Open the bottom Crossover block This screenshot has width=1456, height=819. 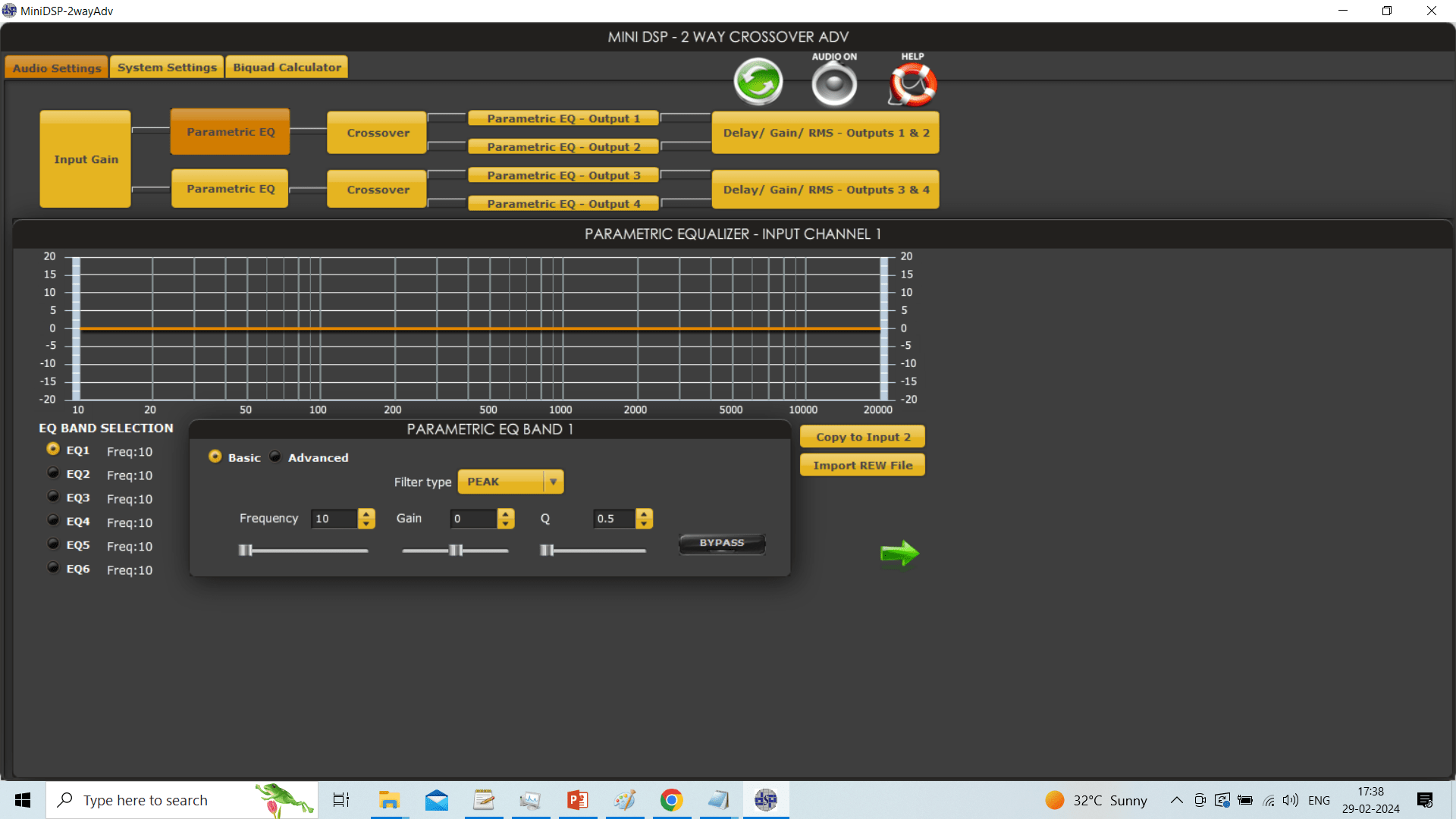378,190
